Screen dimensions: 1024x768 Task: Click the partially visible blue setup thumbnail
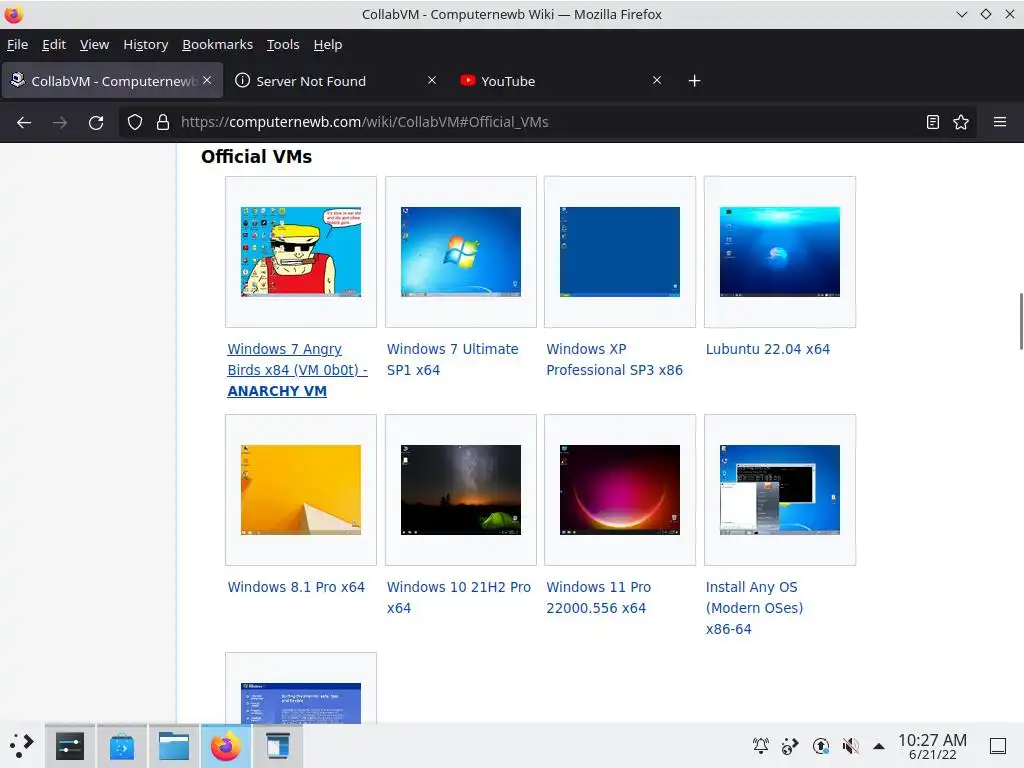[x=301, y=703]
